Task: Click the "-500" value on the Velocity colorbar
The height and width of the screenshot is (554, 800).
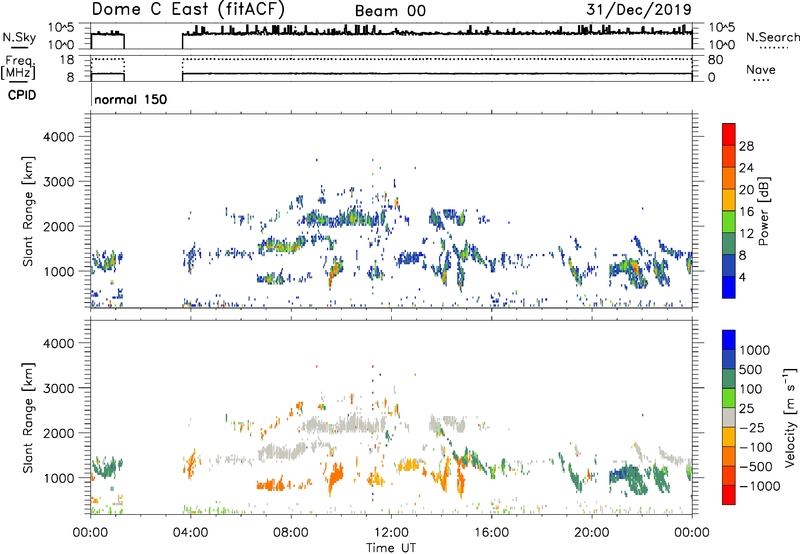Action: click(755, 467)
